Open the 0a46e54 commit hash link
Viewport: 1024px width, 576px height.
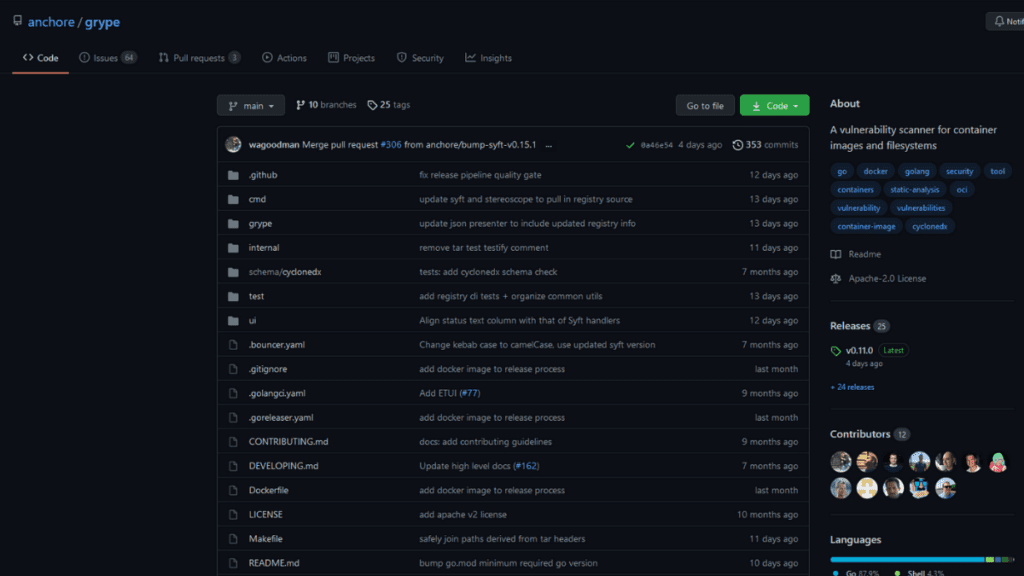[x=656, y=145]
